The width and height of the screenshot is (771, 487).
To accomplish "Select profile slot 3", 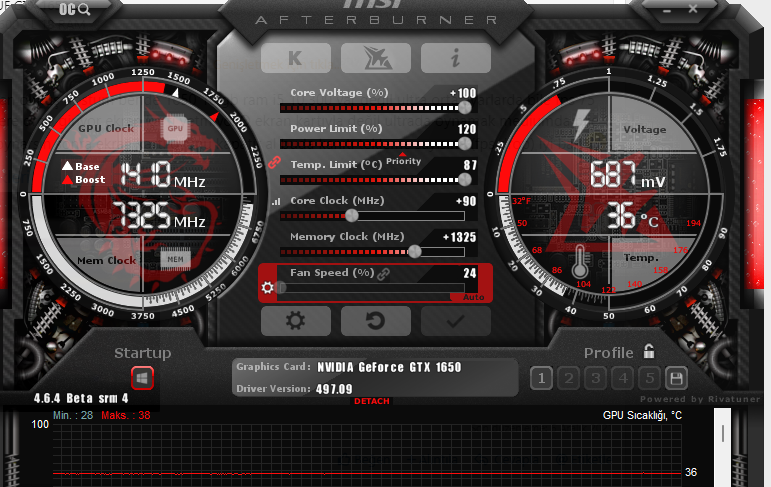I will [x=596, y=378].
